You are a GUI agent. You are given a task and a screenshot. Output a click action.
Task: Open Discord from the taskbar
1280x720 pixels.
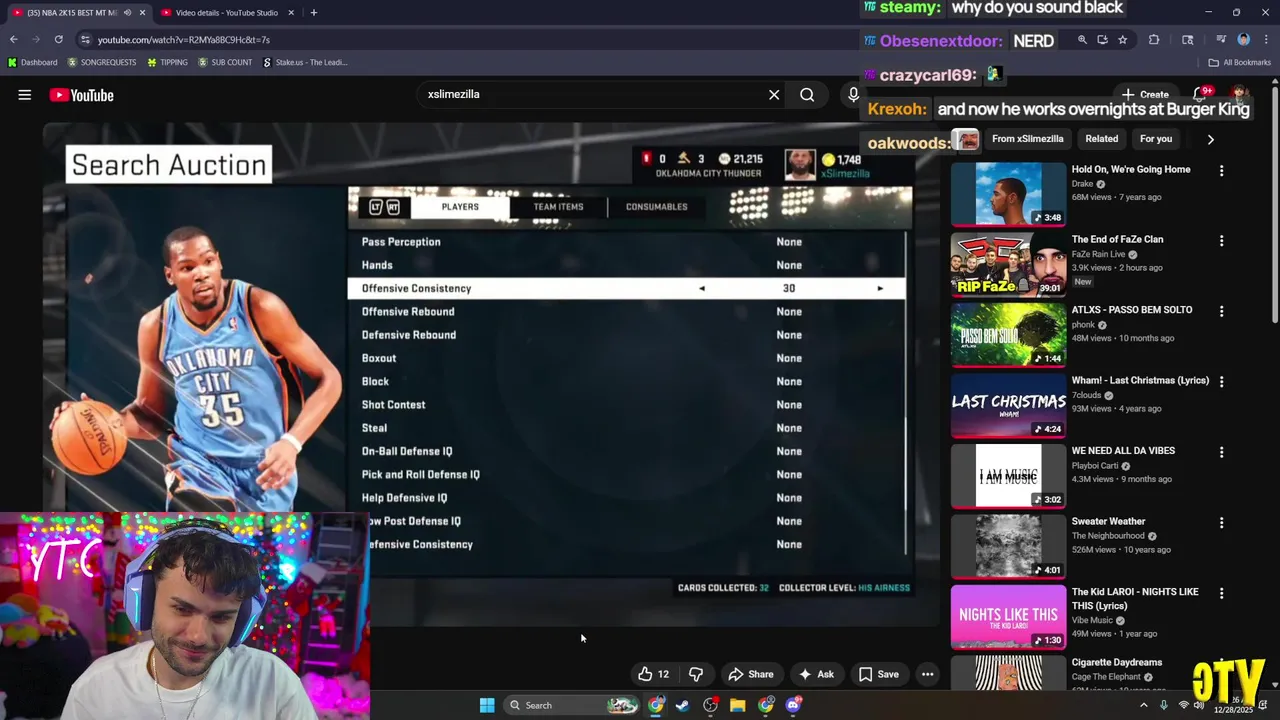tap(794, 705)
